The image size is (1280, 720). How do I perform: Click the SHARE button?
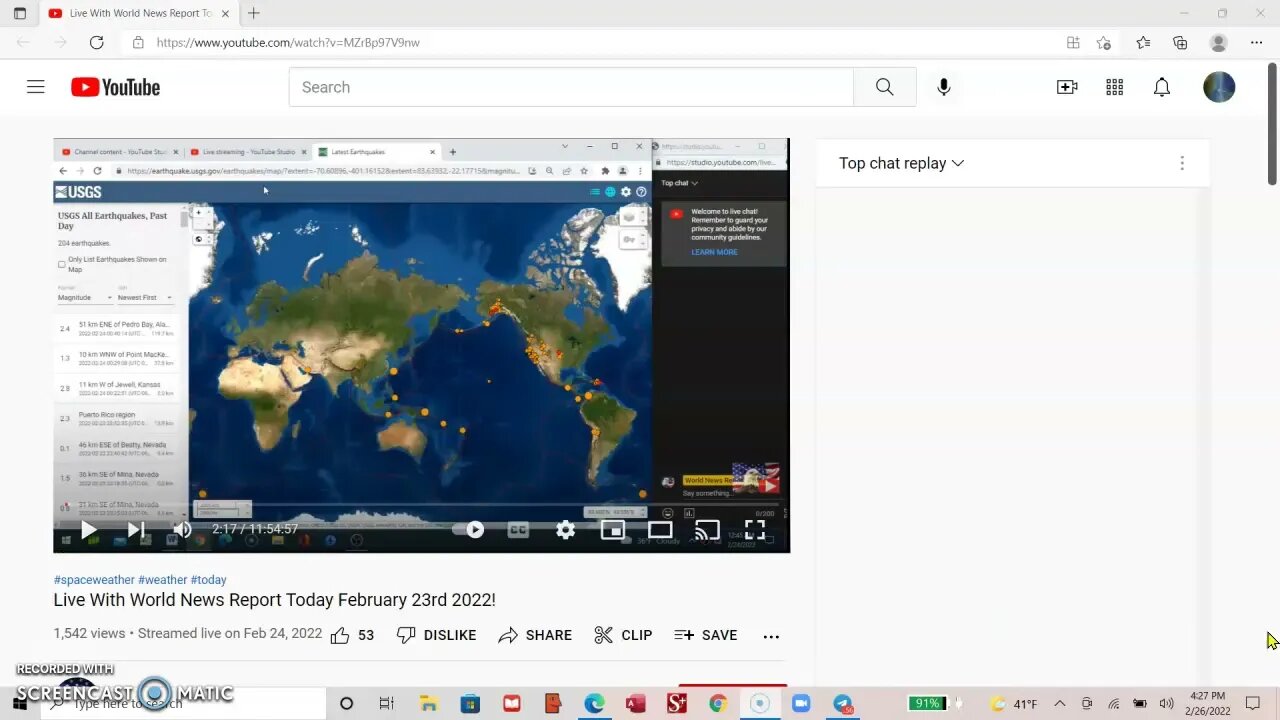535,635
